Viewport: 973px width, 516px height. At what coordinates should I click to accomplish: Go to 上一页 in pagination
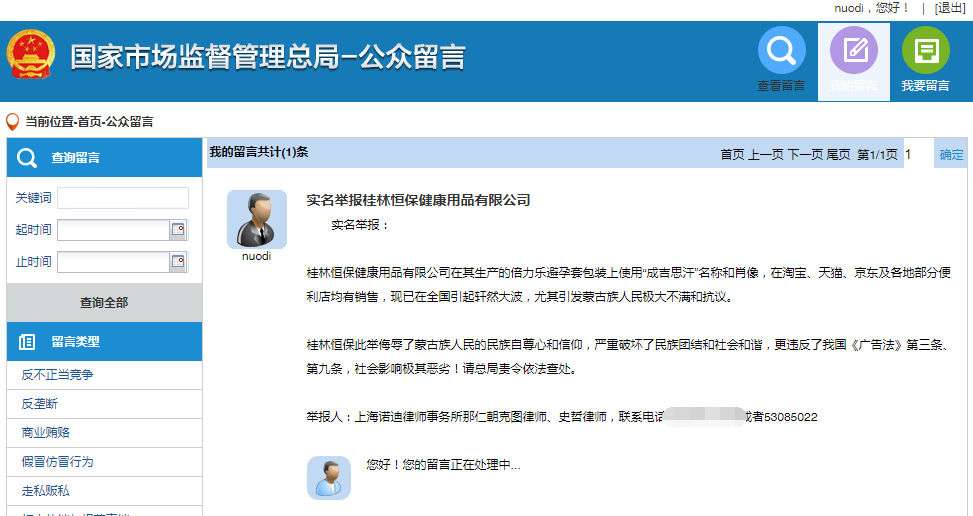(766, 154)
